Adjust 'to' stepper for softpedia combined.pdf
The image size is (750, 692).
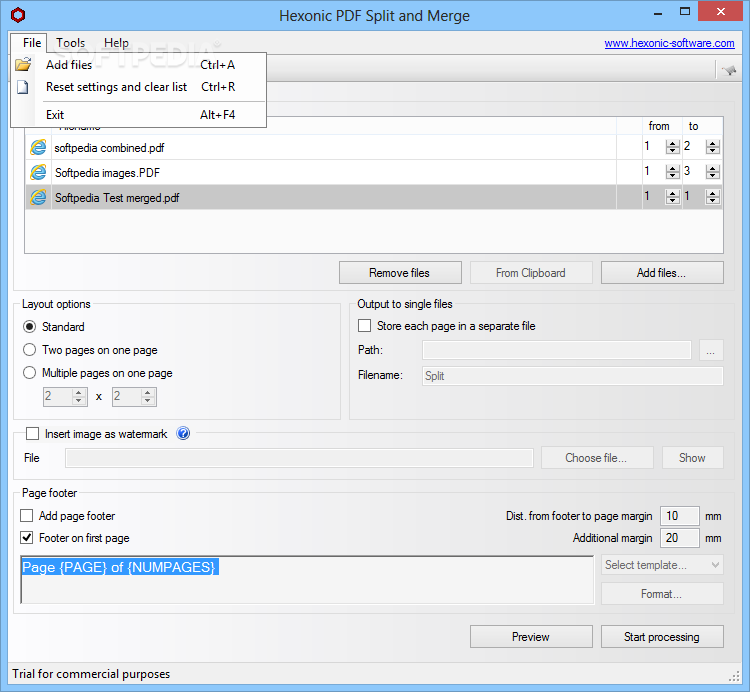[713, 147]
